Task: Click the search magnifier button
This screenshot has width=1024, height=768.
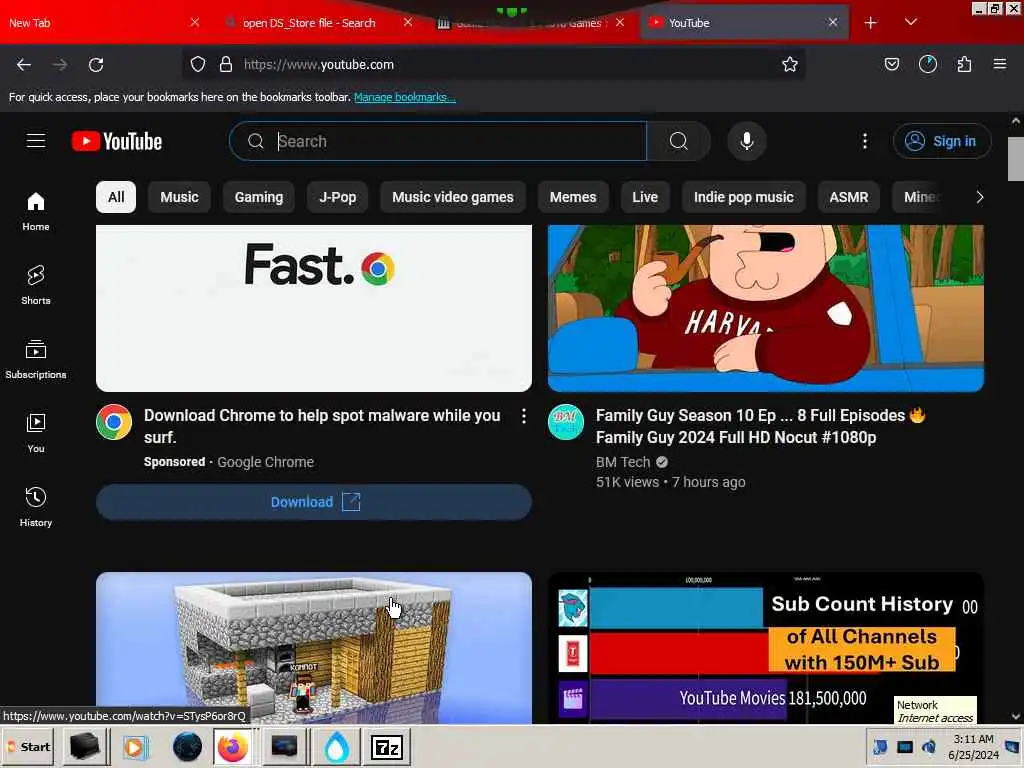Action: tap(679, 141)
